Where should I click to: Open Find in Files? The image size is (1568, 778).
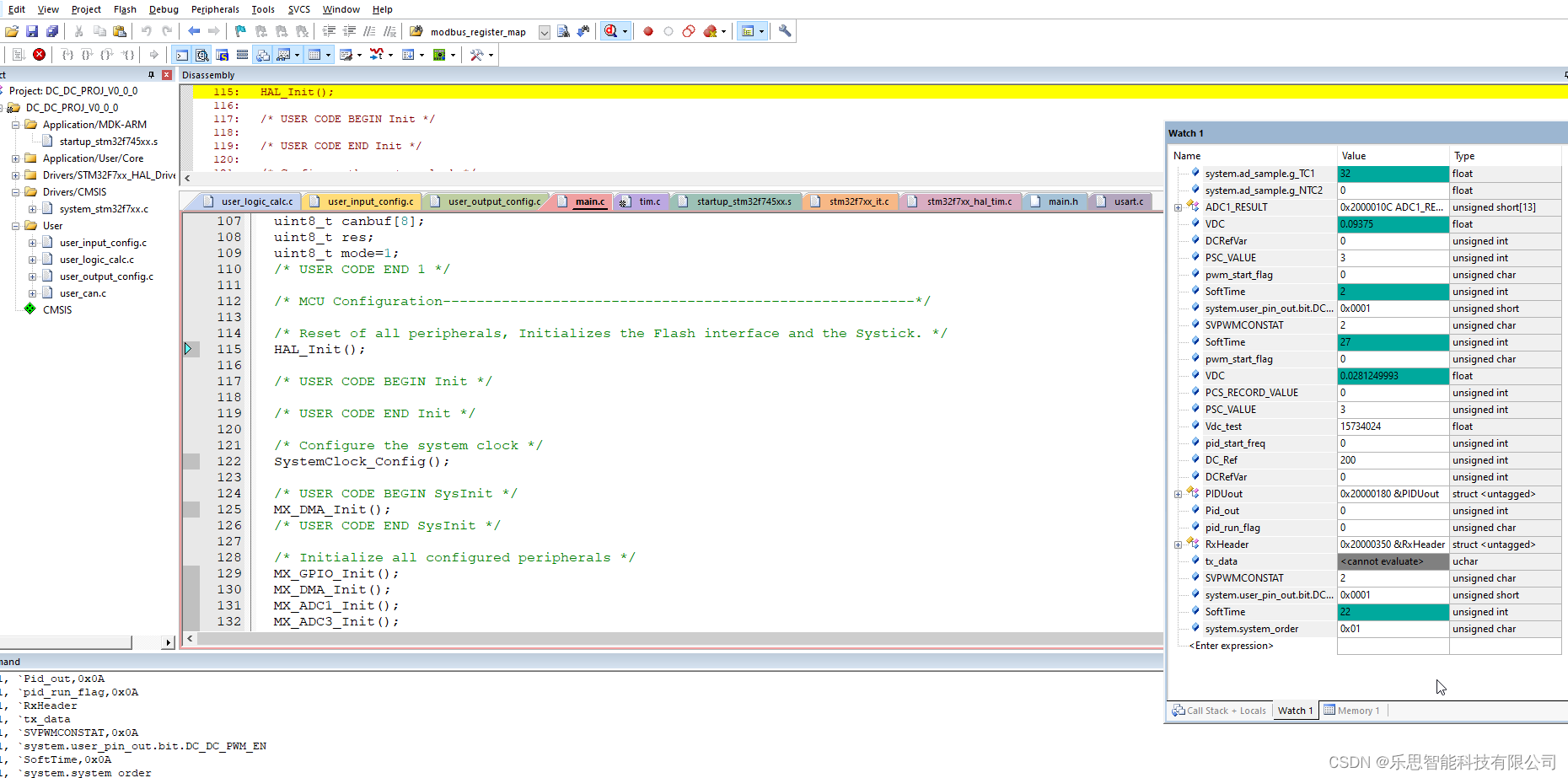[416, 31]
